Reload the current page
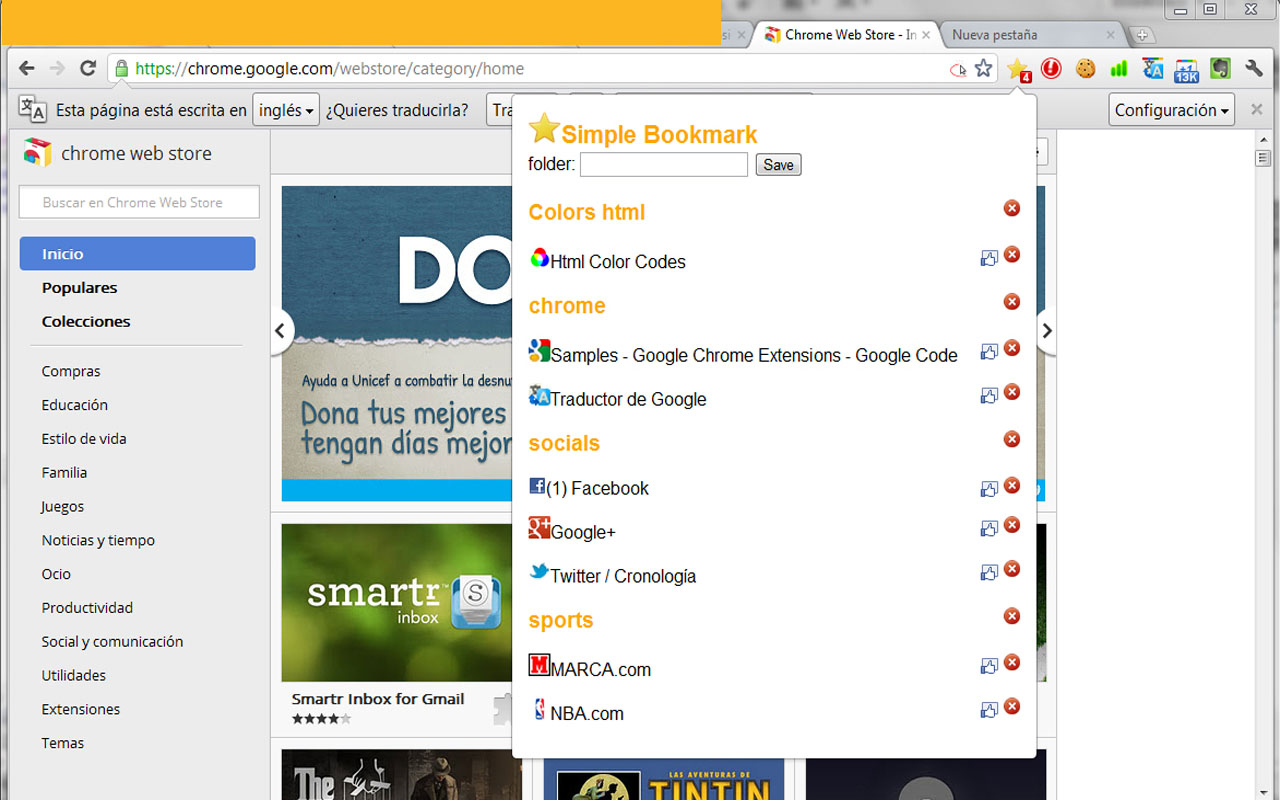This screenshot has width=1280, height=800. point(87,68)
